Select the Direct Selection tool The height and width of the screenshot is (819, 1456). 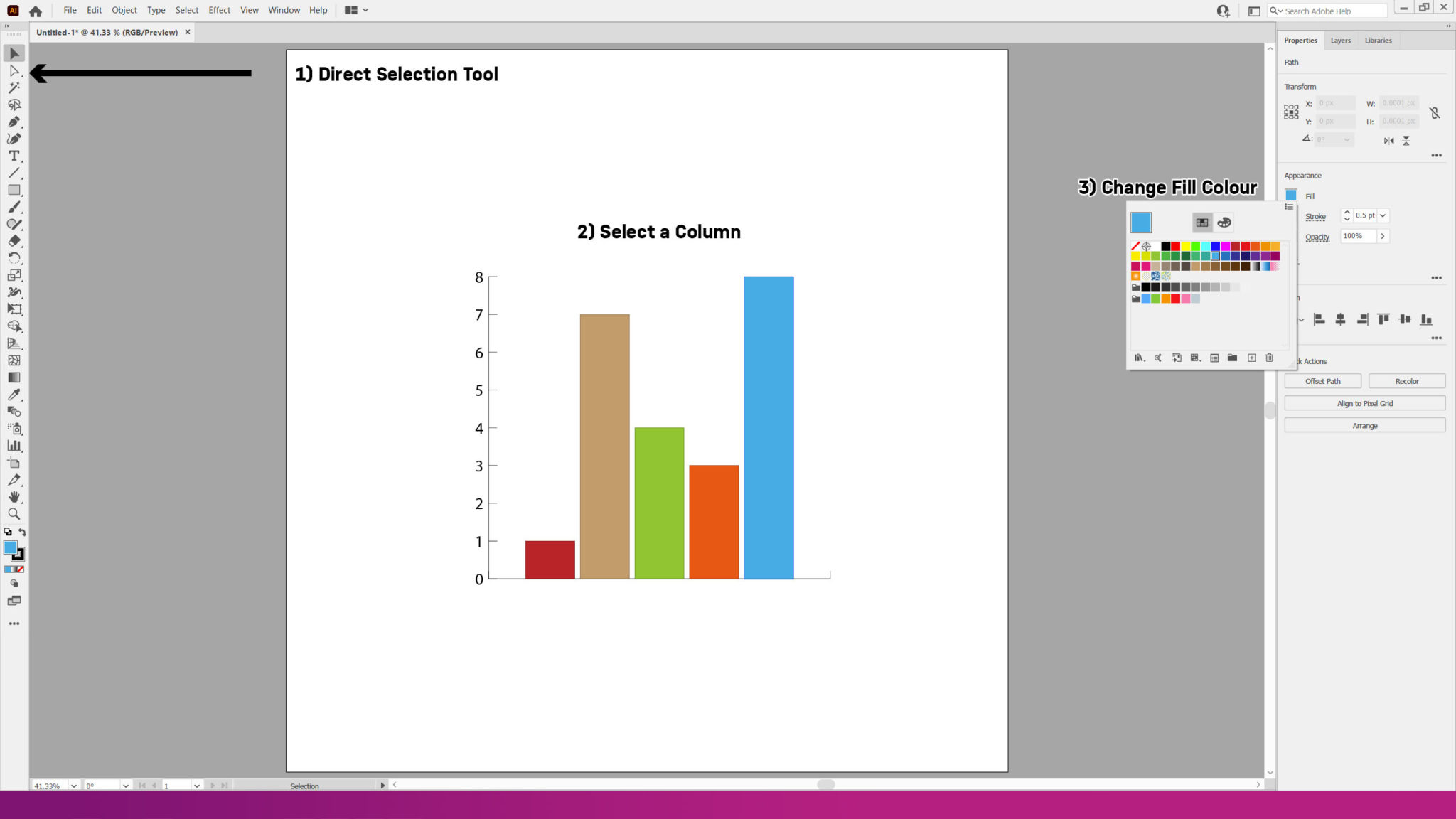pos(14,70)
